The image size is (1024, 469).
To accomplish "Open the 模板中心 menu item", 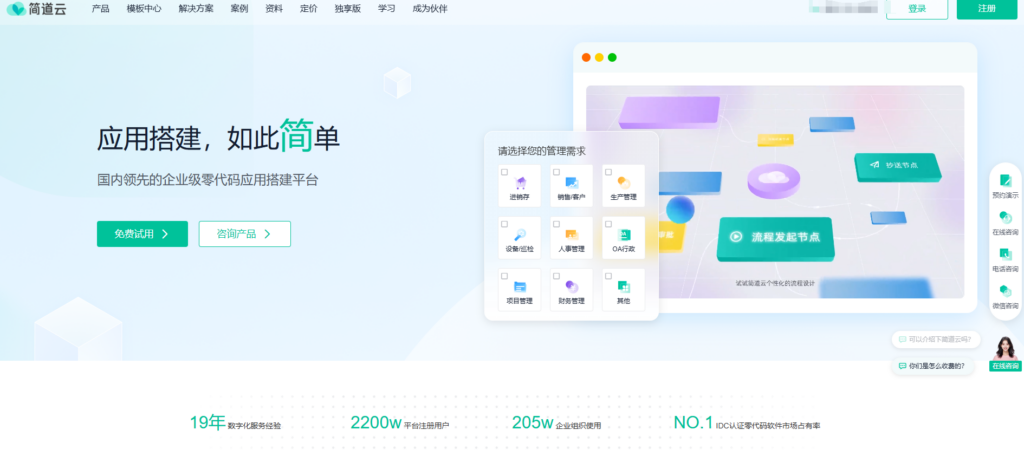I will 144,8.
